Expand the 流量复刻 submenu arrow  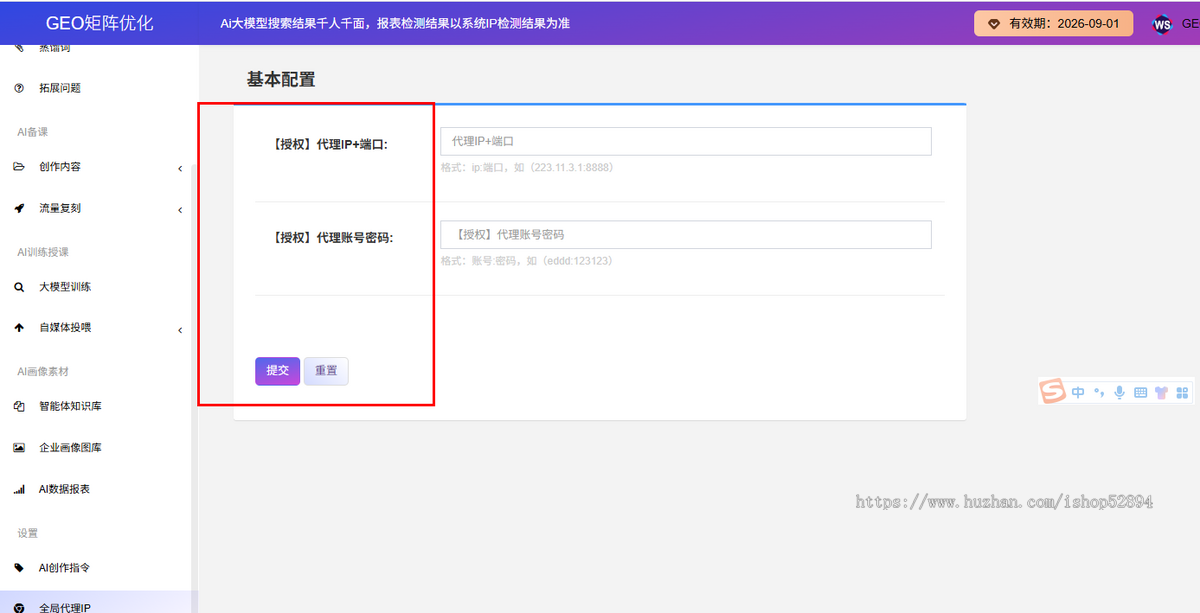click(180, 210)
